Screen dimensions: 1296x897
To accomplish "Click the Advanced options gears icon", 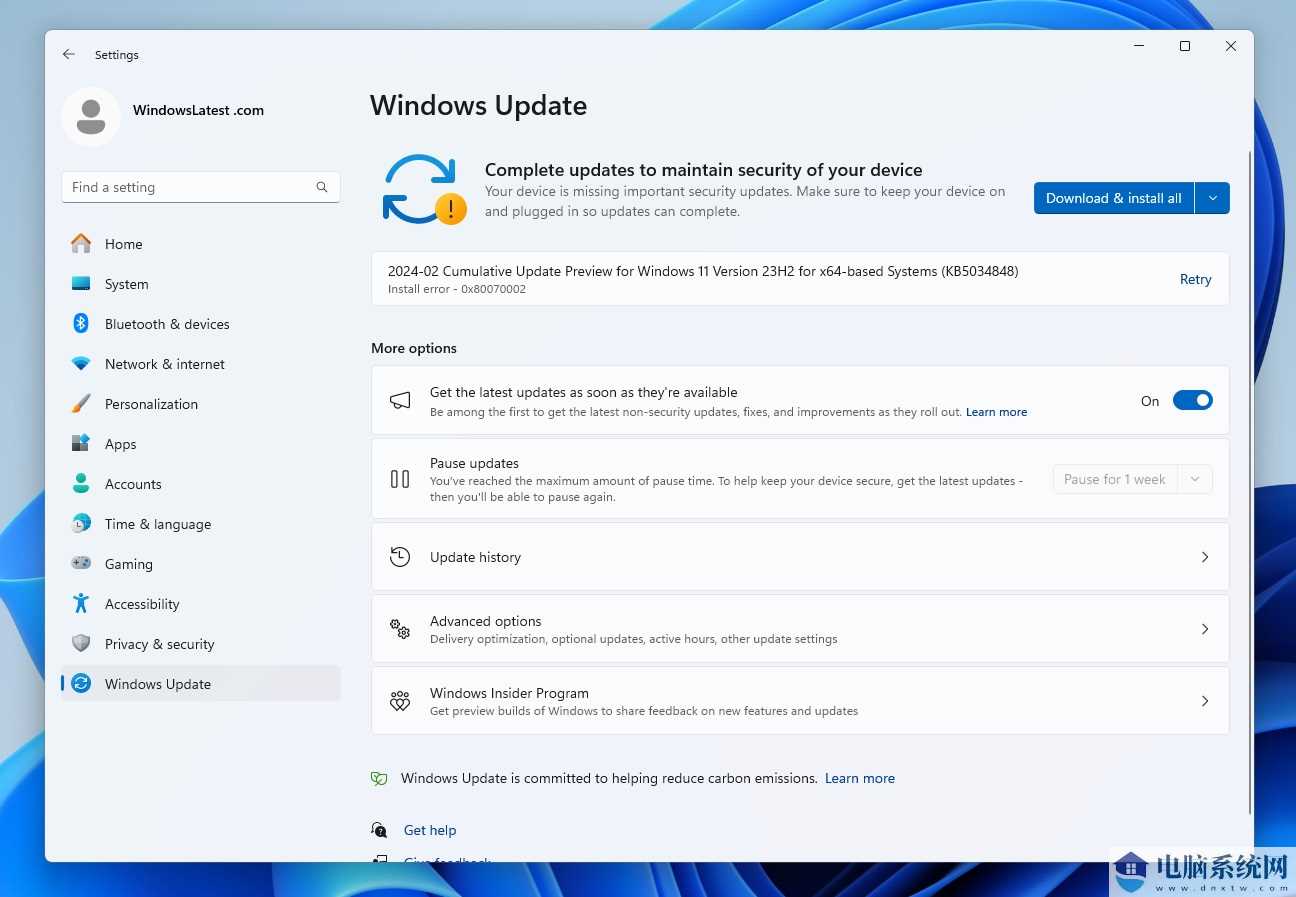I will click(400, 629).
